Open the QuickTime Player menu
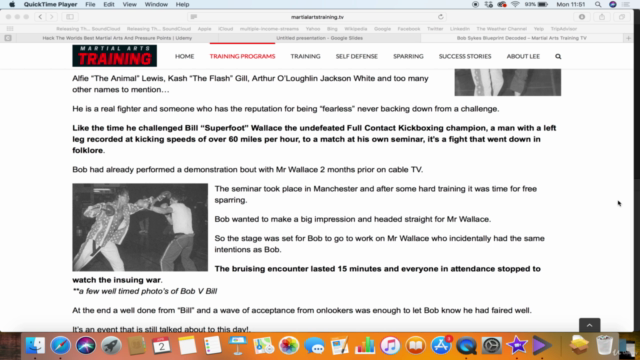640x360 pixels. [50, 4]
